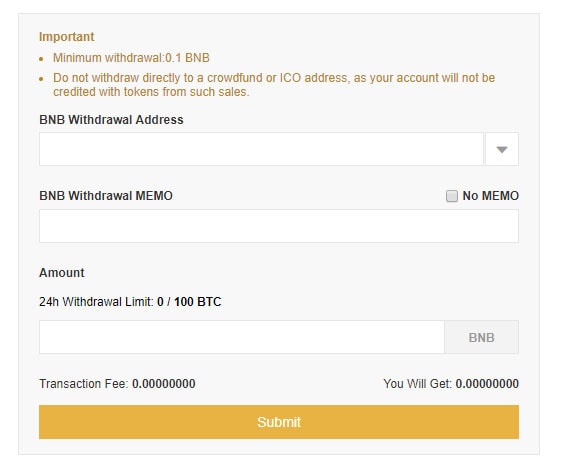Screen dimensions: 562x471
Task: Select the 100 BTC limit value
Action: 198,302
